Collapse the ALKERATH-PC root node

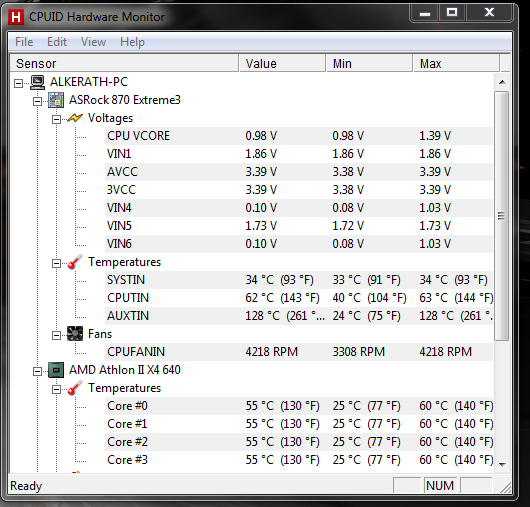pos(19,83)
